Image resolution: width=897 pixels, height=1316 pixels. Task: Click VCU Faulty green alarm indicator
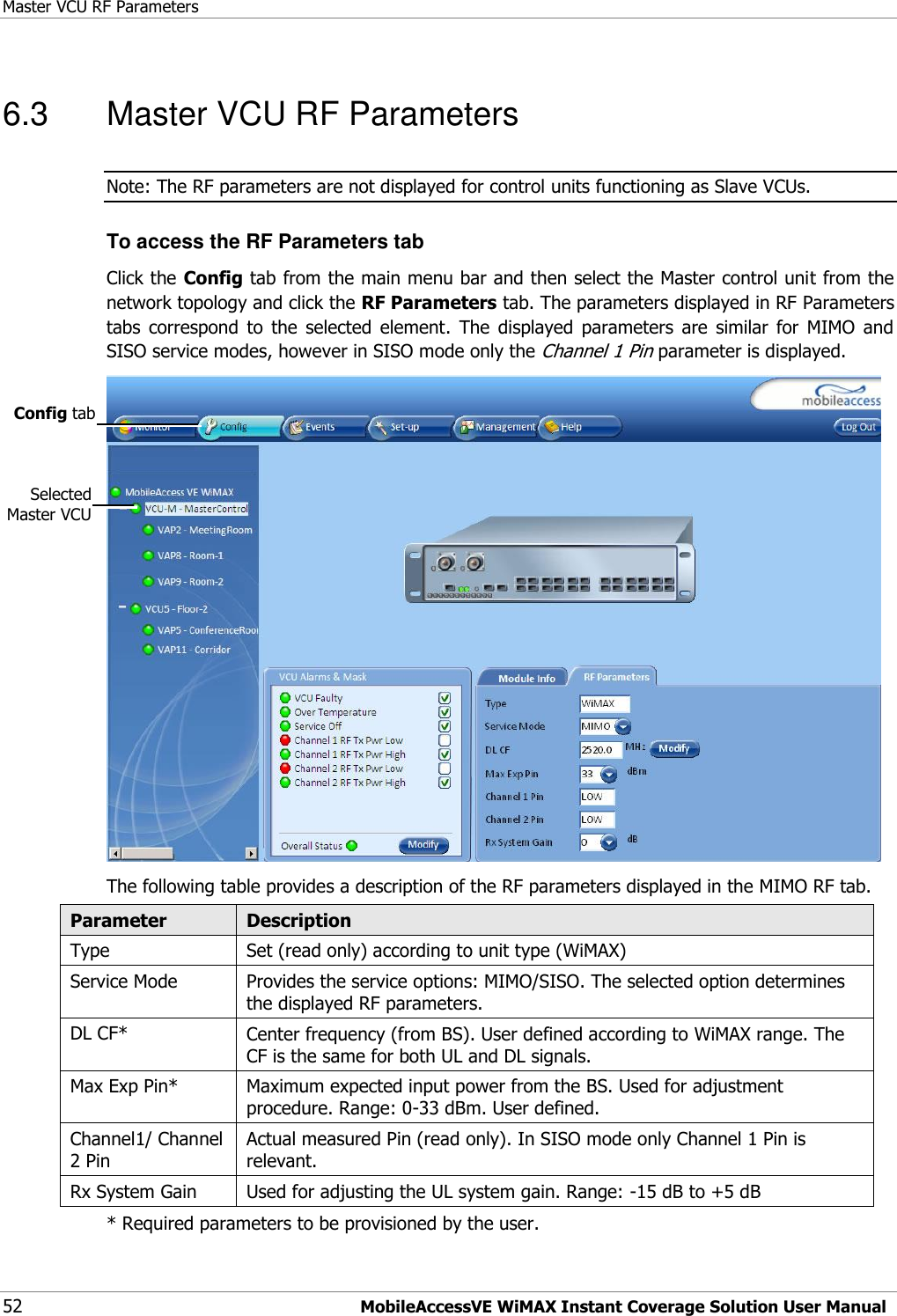coord(285,698)
